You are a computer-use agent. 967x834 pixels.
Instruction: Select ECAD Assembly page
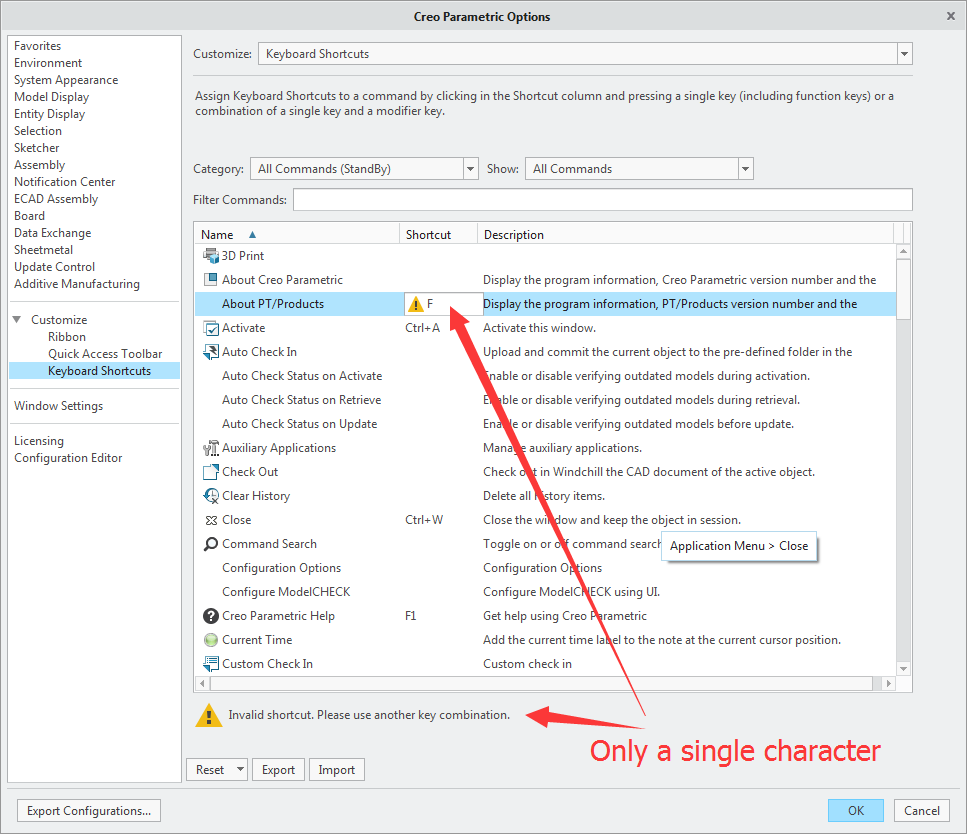(56, 199)
